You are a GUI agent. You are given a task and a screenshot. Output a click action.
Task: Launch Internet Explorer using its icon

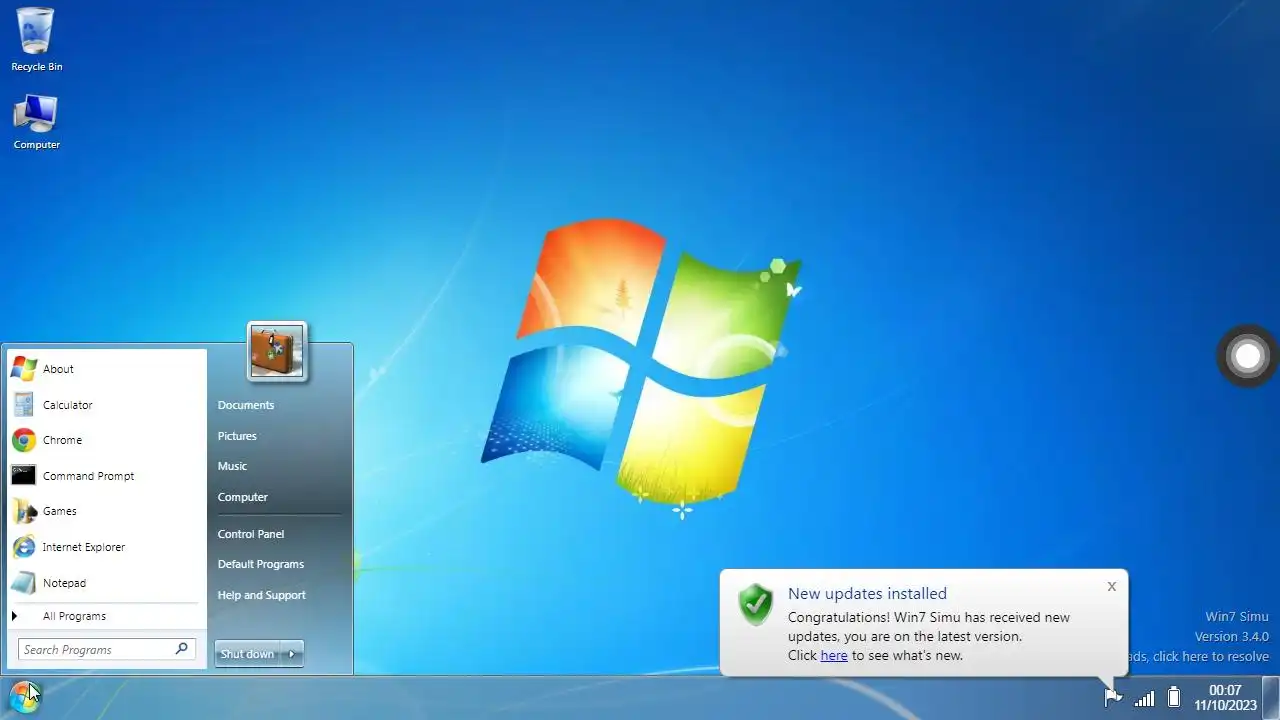(x=24, y=547)
